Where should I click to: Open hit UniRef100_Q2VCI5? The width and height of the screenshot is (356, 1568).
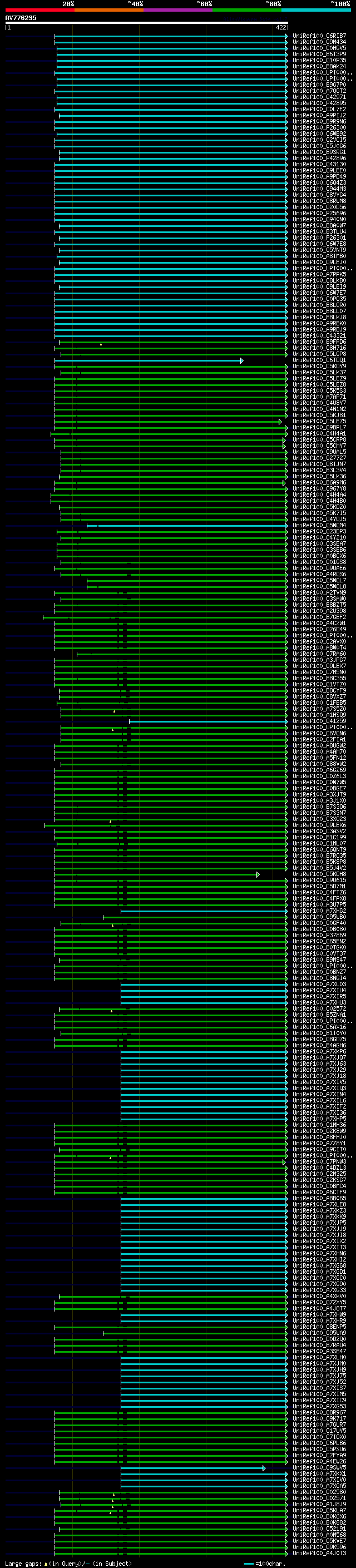[x=319, y=140]
